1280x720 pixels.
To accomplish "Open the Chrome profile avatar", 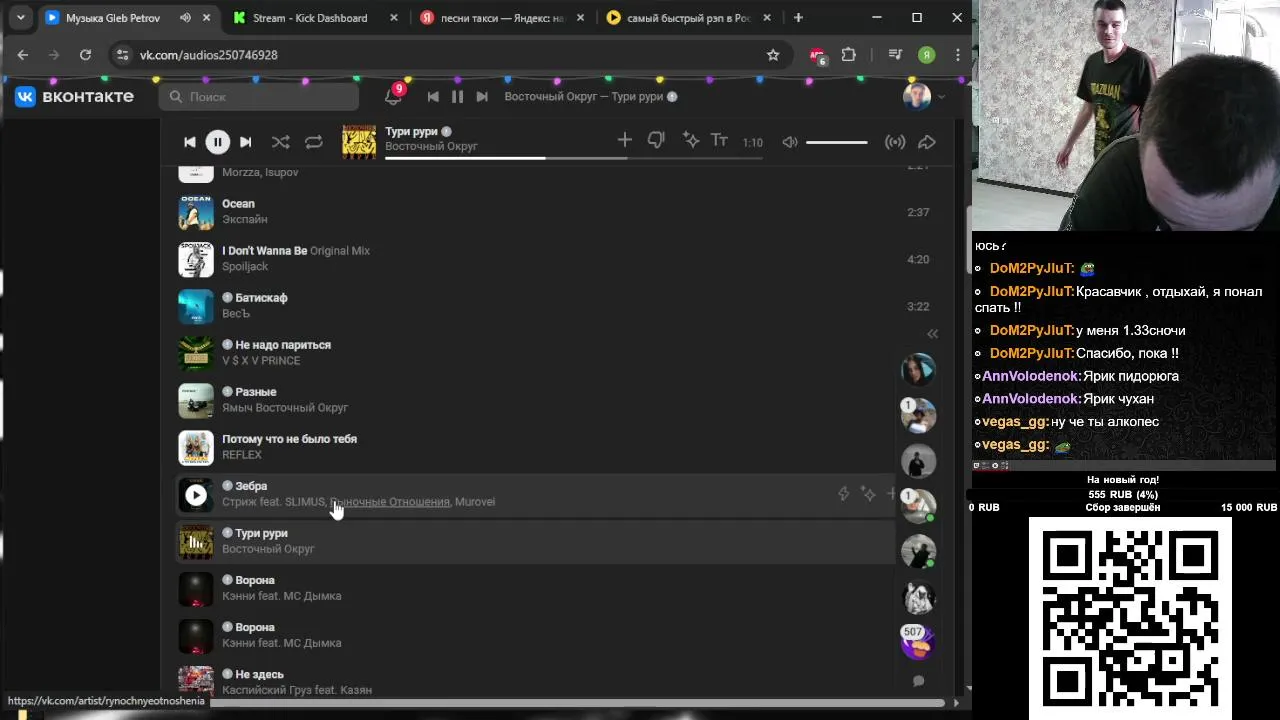I will pos(927,55).
